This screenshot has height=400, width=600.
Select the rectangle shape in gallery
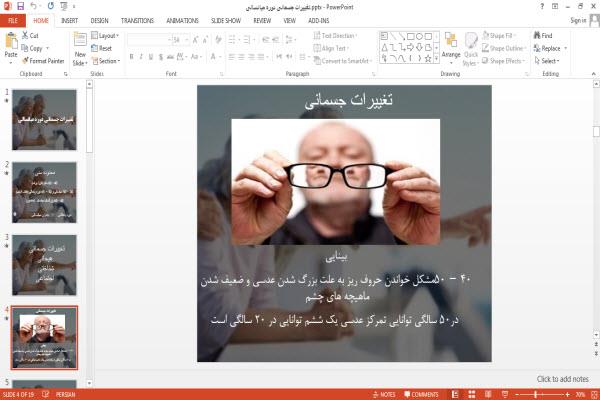click(x=411, y=36)
